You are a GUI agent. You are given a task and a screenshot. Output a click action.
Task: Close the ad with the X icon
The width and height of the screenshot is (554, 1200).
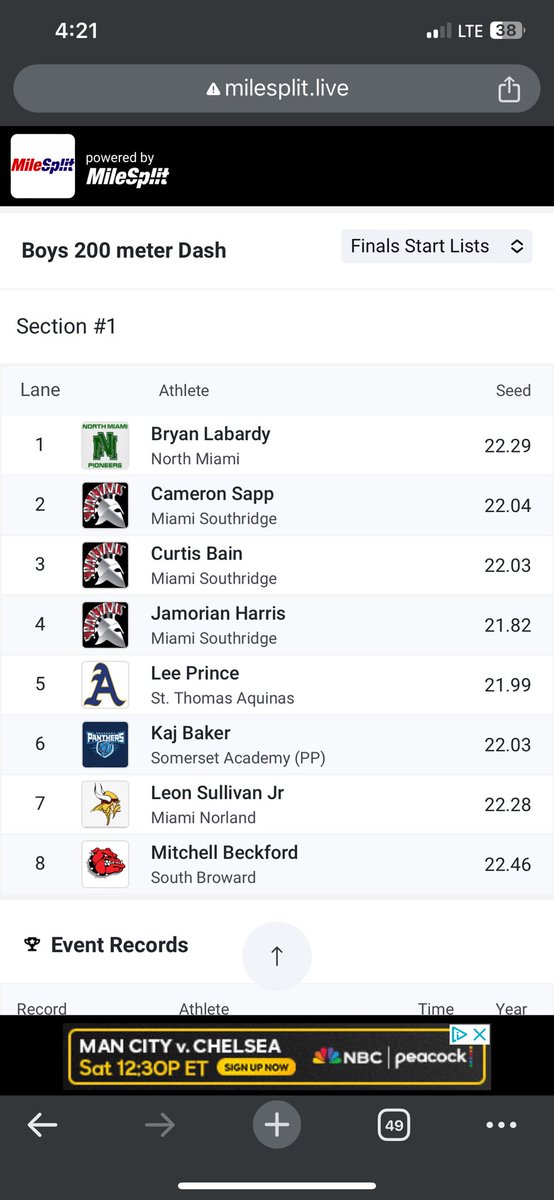click(x=480, y=1035)
